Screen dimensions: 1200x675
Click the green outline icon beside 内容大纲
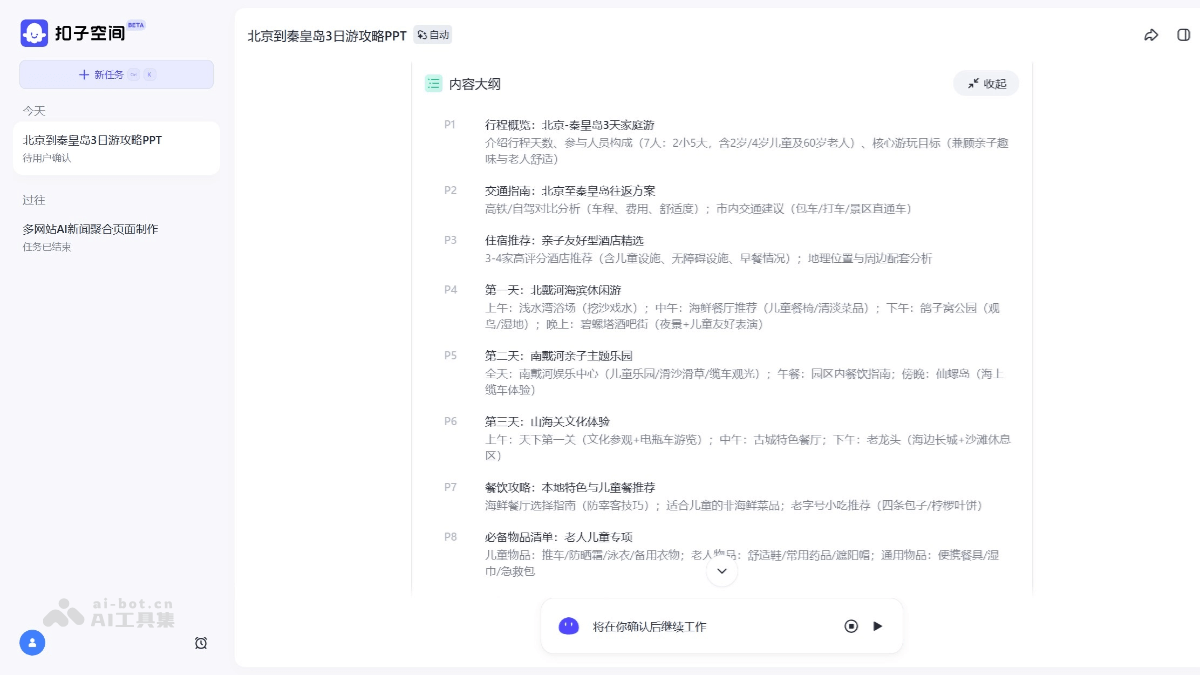[x=433, y=84]
